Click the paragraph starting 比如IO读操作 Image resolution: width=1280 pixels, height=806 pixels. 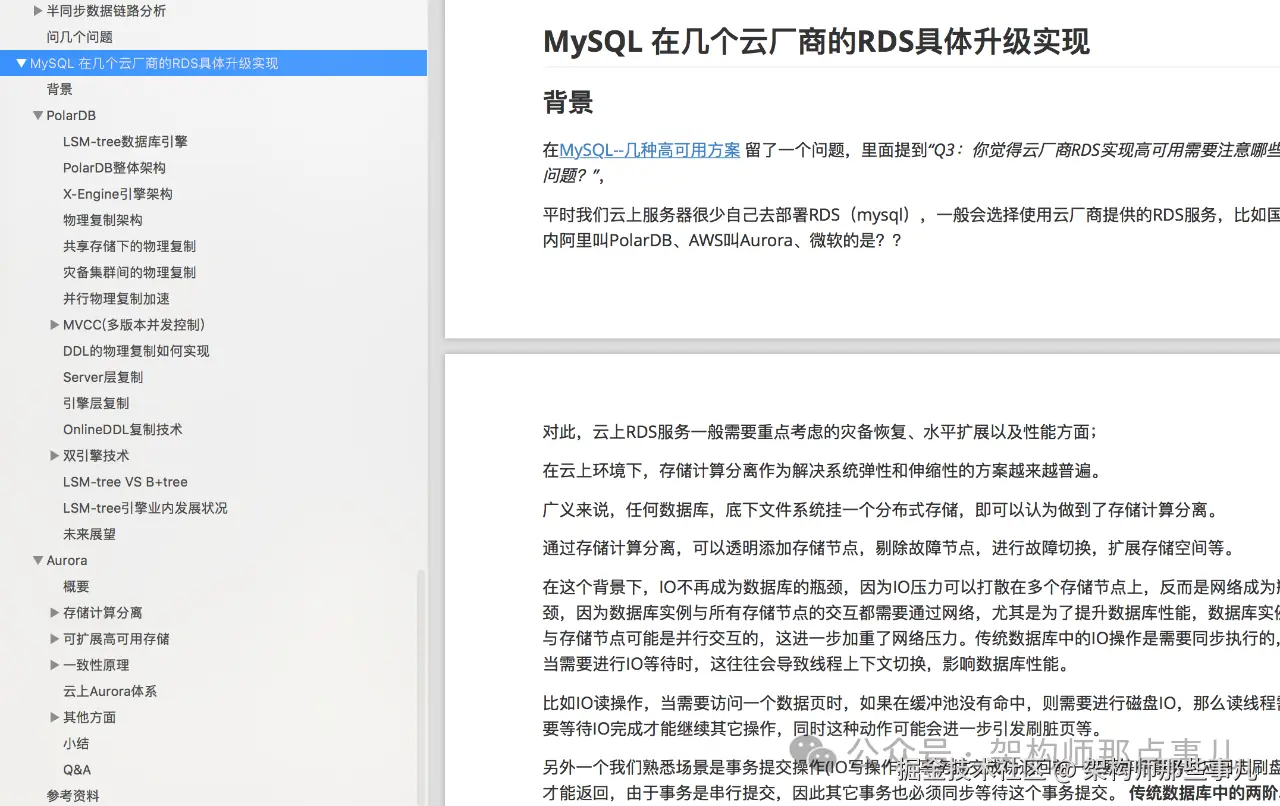[911, 715]
